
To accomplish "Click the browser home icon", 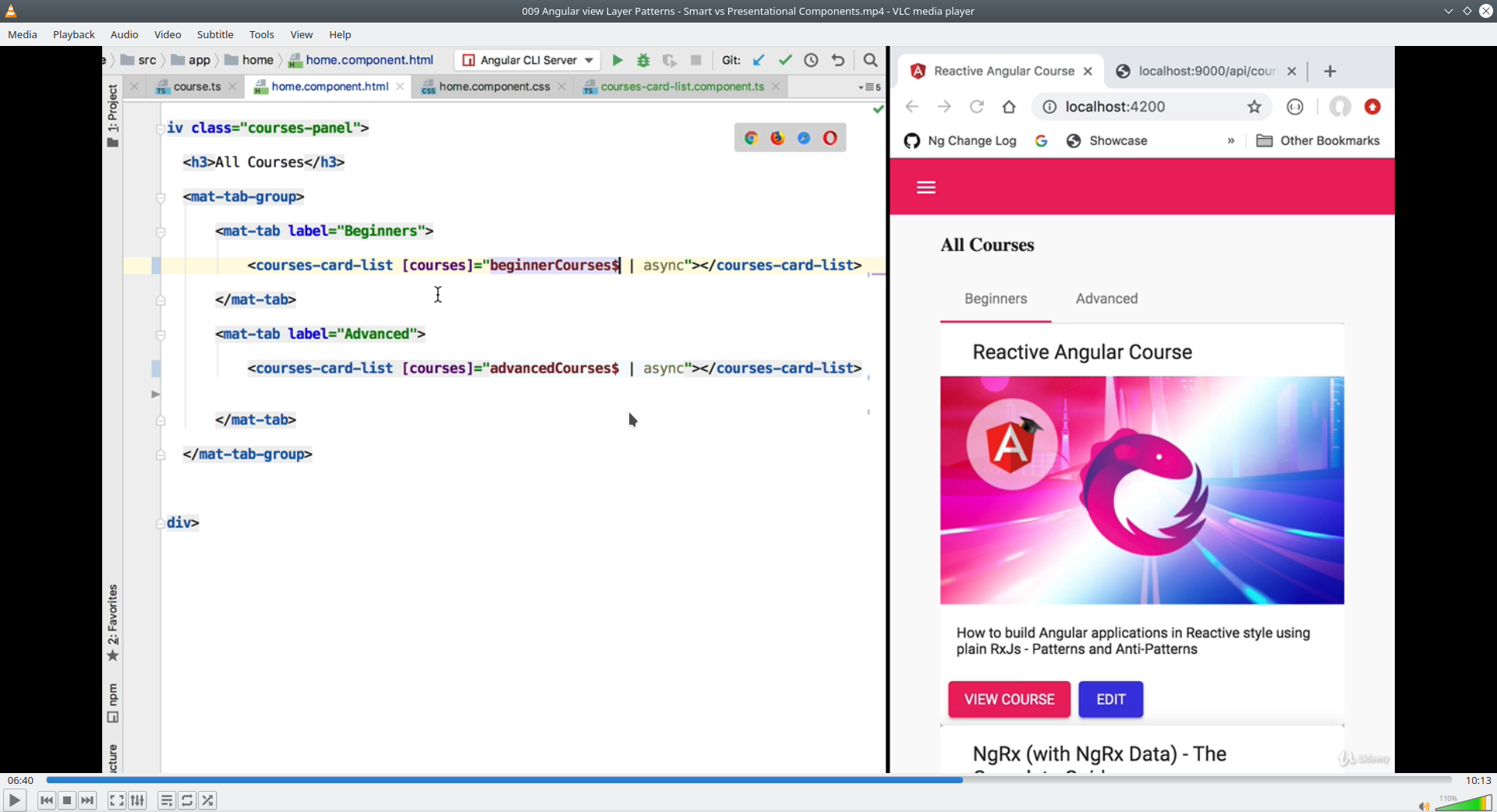I will [1009, 107].
